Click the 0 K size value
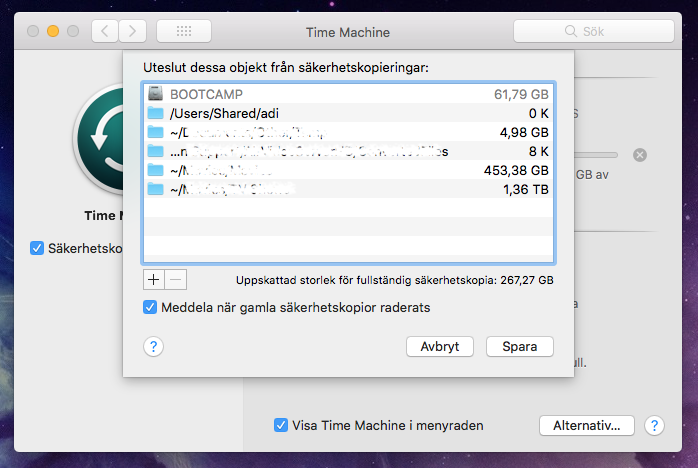The width and height of the screenshot is (698, 468). click(539, 113)
